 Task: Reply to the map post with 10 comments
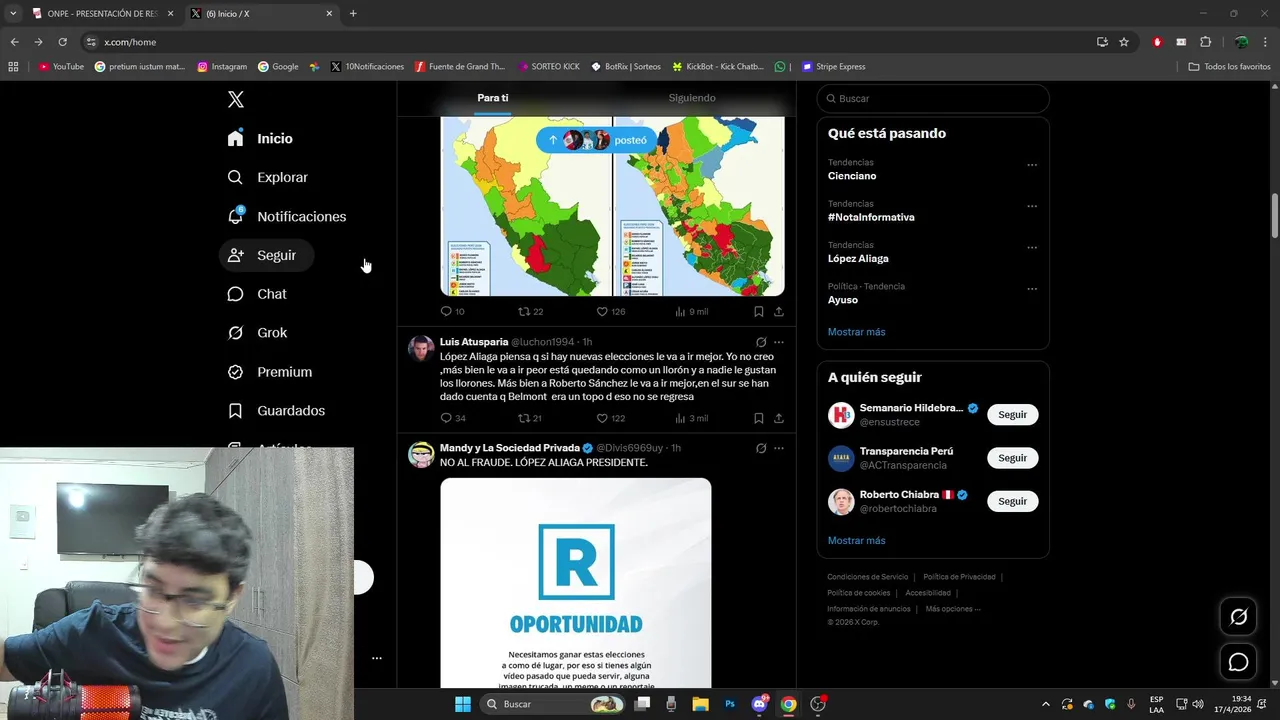coord(452,312)
